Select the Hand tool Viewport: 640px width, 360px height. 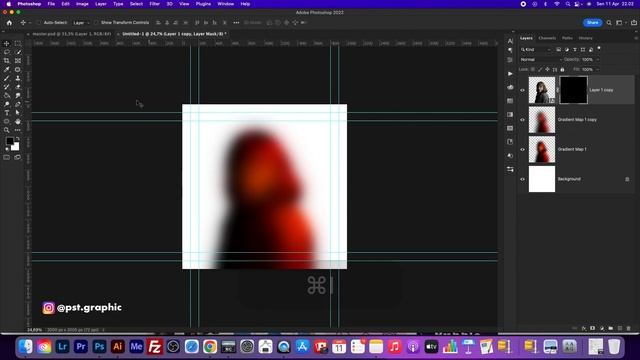pos(18,122)
